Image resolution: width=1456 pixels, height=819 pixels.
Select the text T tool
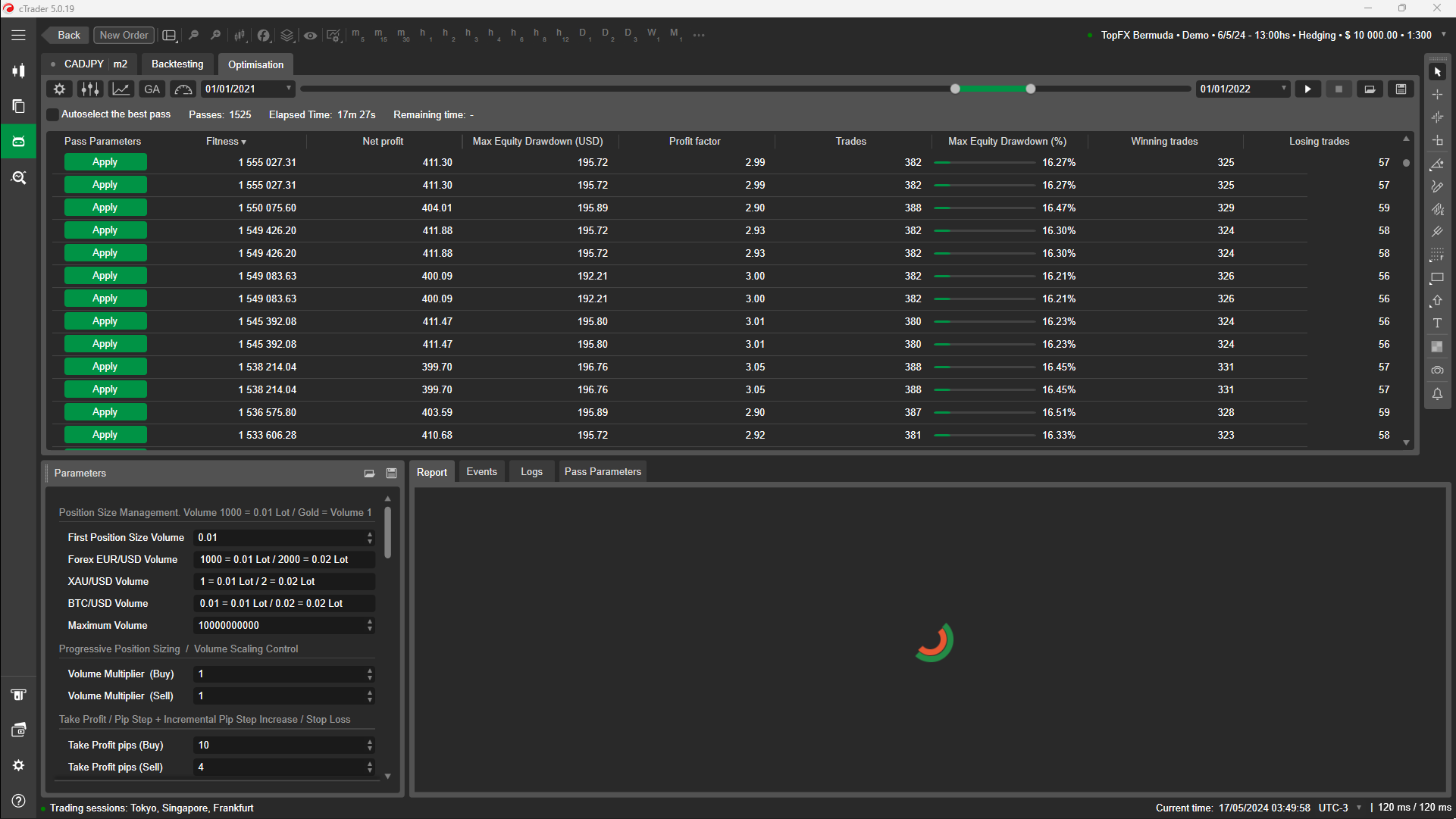(x=1437, y=324)
